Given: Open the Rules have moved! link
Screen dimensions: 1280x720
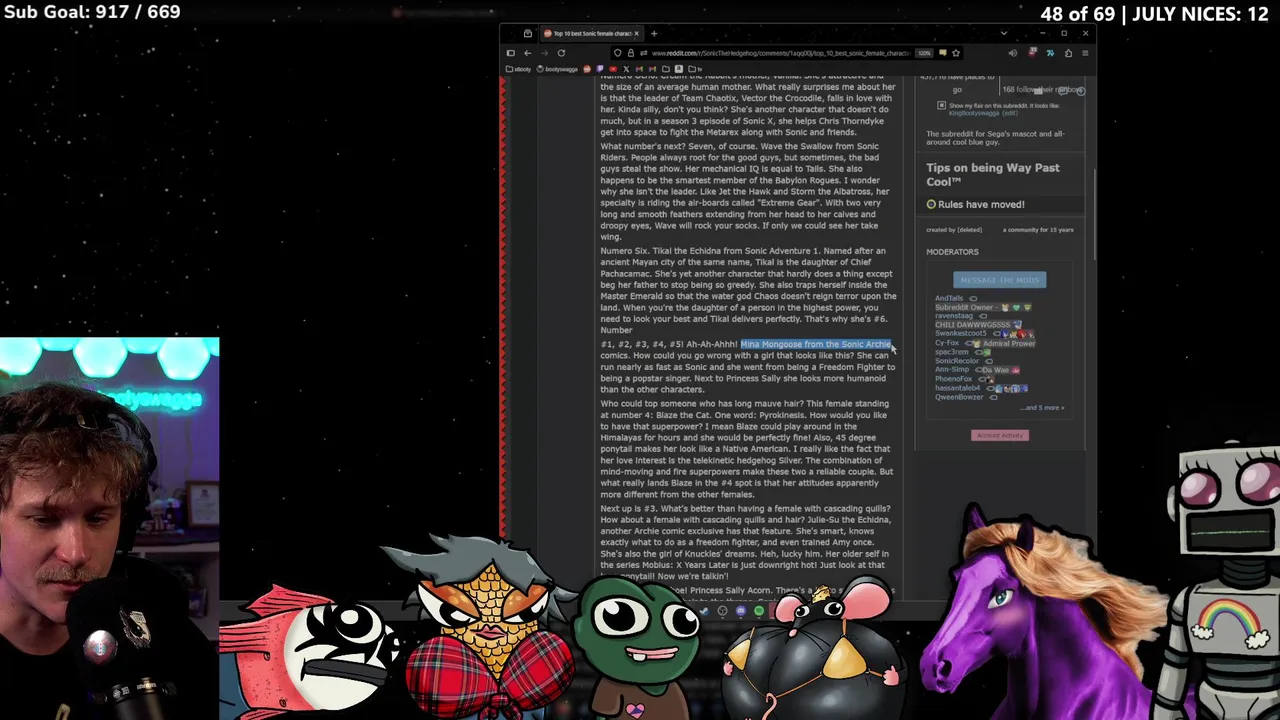Looking at the screenshot, I should coord(981,204).
